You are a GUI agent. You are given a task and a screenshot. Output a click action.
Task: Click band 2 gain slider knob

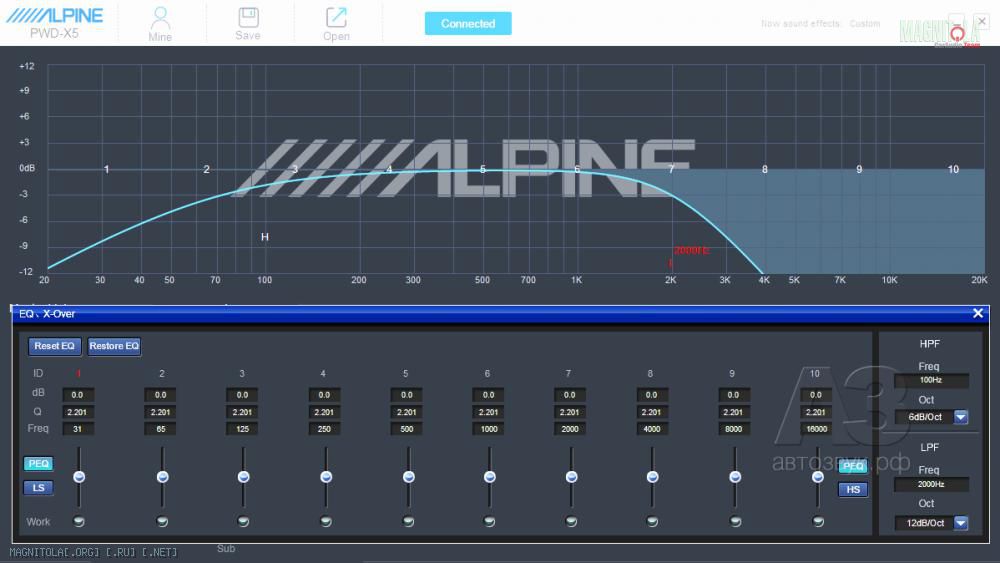click(x=163, y=477)
